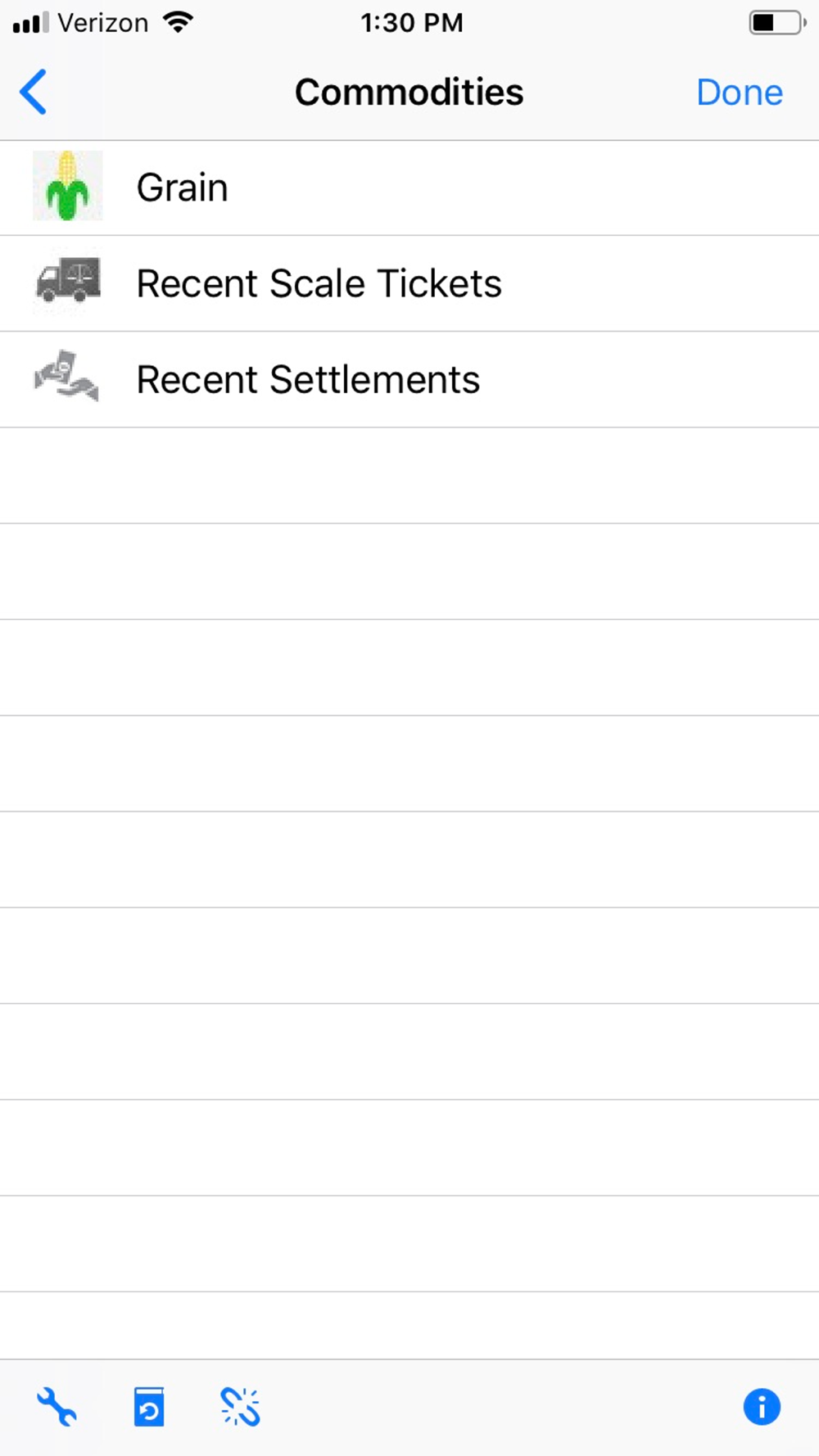Tap the battery indicator in status bar
This screenshot has height=1456, width=819.
point(776,22)
